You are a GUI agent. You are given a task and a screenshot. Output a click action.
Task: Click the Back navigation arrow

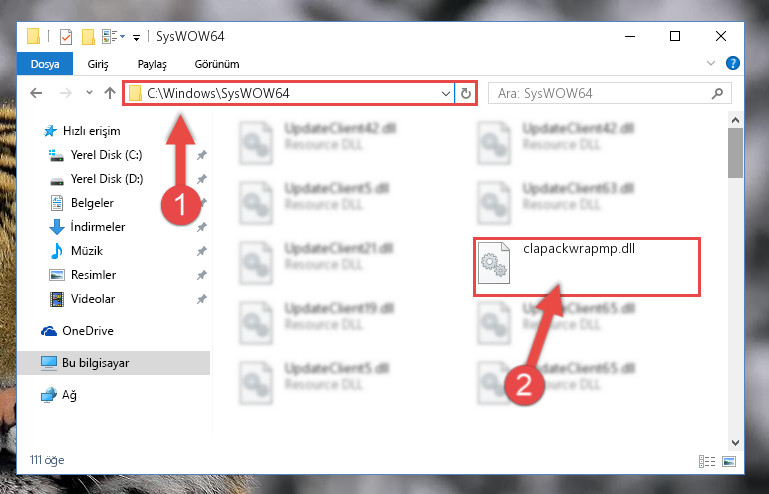[x=36, y=93]
